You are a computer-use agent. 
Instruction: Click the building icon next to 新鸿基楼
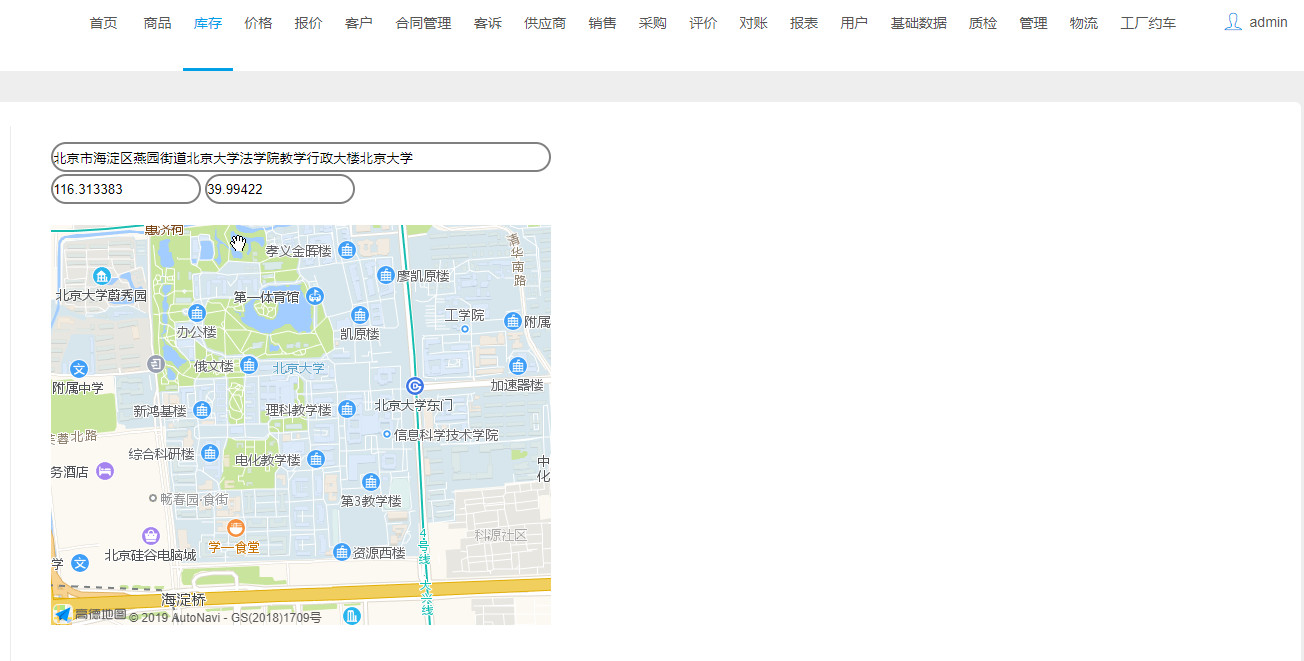tap(203, 409)
